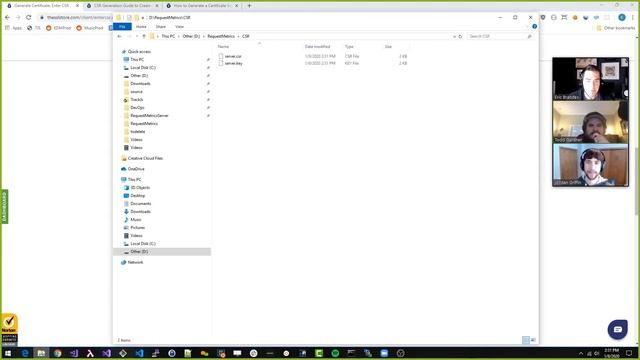Open new Chrome tab with plus button
The image size is (640, 360).
pyautogui.click(x=249, y=6)
